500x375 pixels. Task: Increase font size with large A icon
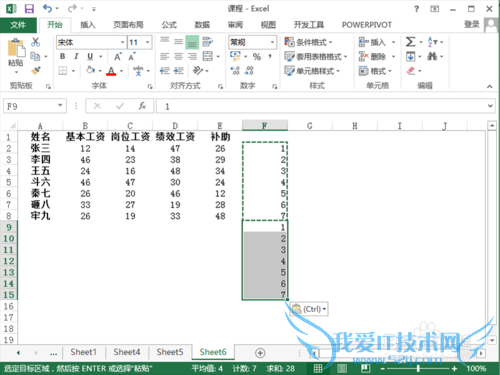(x=118, y=57)
